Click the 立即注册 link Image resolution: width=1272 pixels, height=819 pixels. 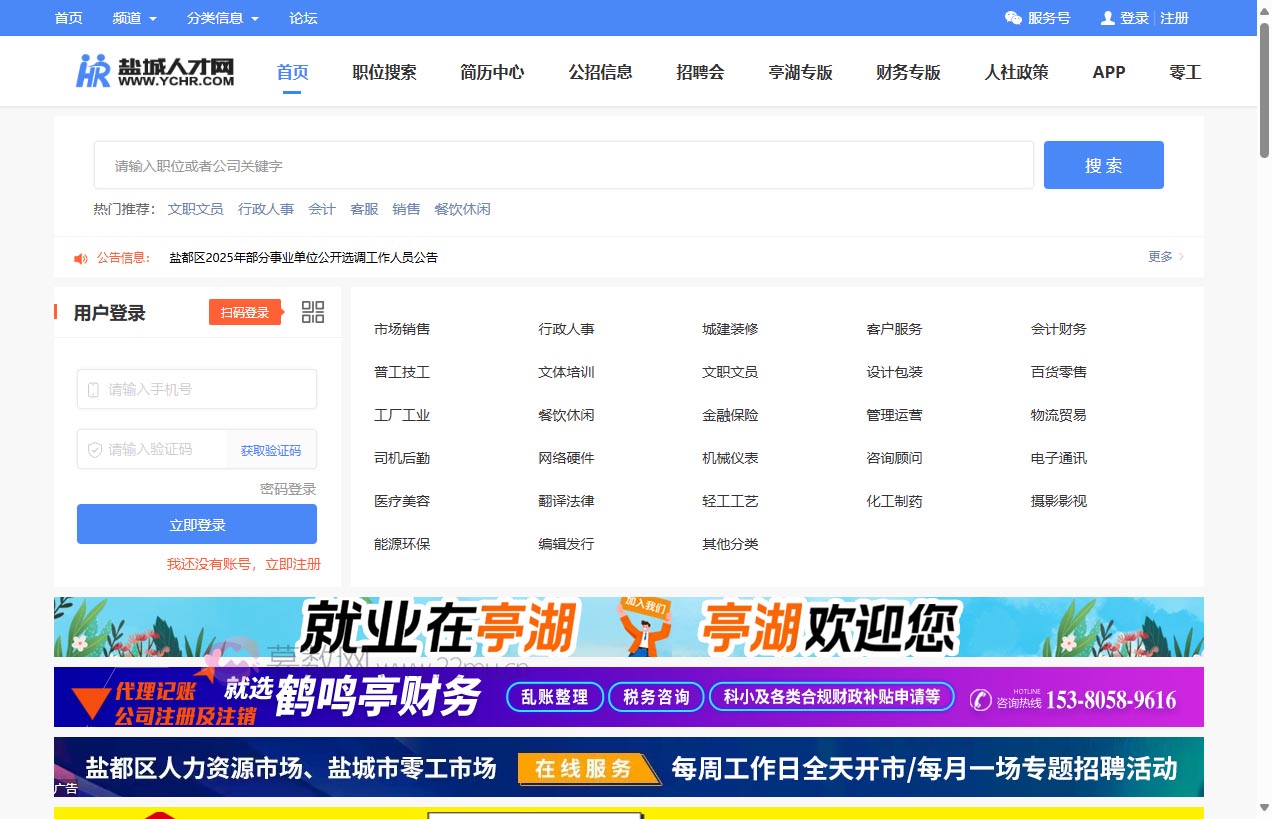[292, 564]
